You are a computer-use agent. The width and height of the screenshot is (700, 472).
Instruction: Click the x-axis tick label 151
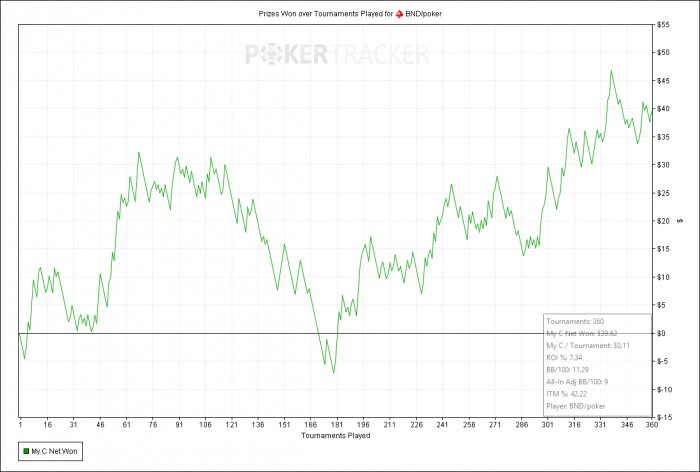pos(284,425)
